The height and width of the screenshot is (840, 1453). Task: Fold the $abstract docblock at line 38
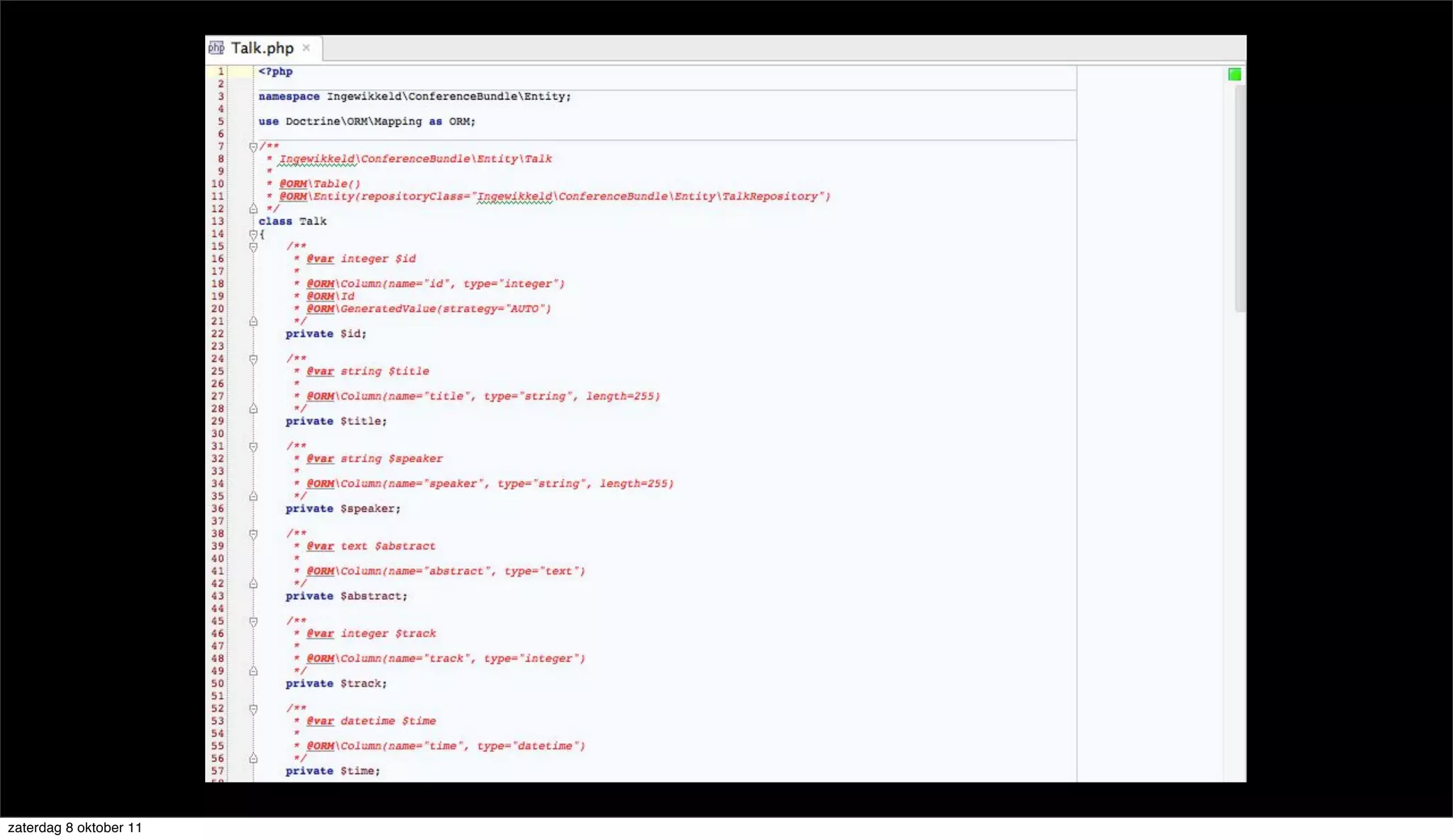(x=253, y=534)
